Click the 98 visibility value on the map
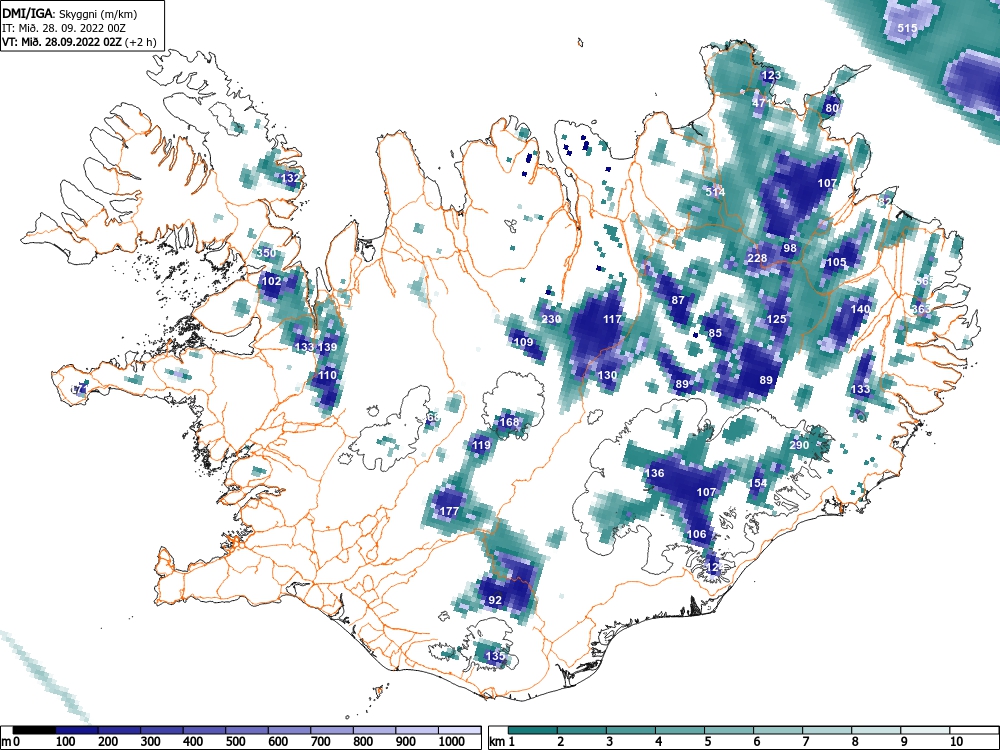Screen dimensions: 1000x750 (x=790, y=248)
